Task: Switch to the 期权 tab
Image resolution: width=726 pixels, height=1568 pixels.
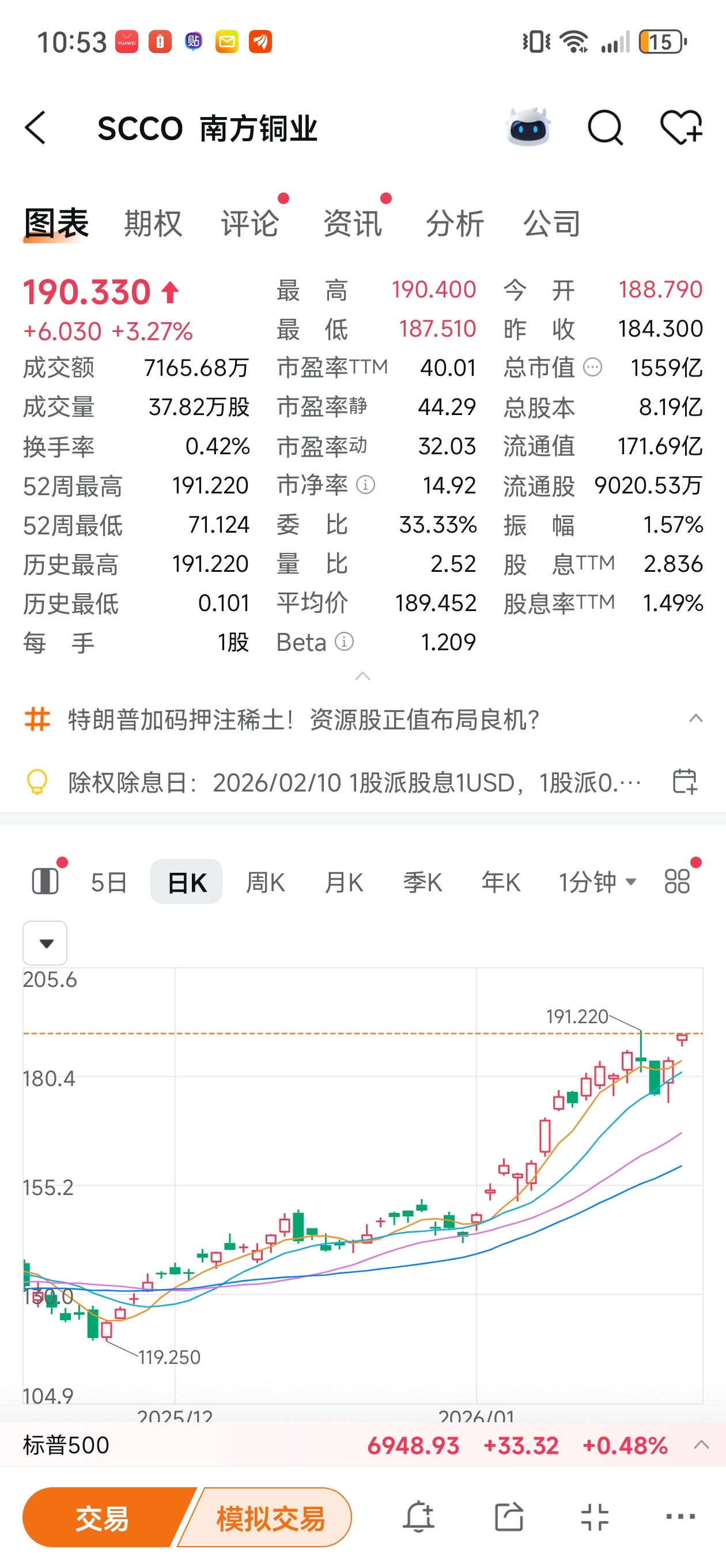Action: click(153, 224)
